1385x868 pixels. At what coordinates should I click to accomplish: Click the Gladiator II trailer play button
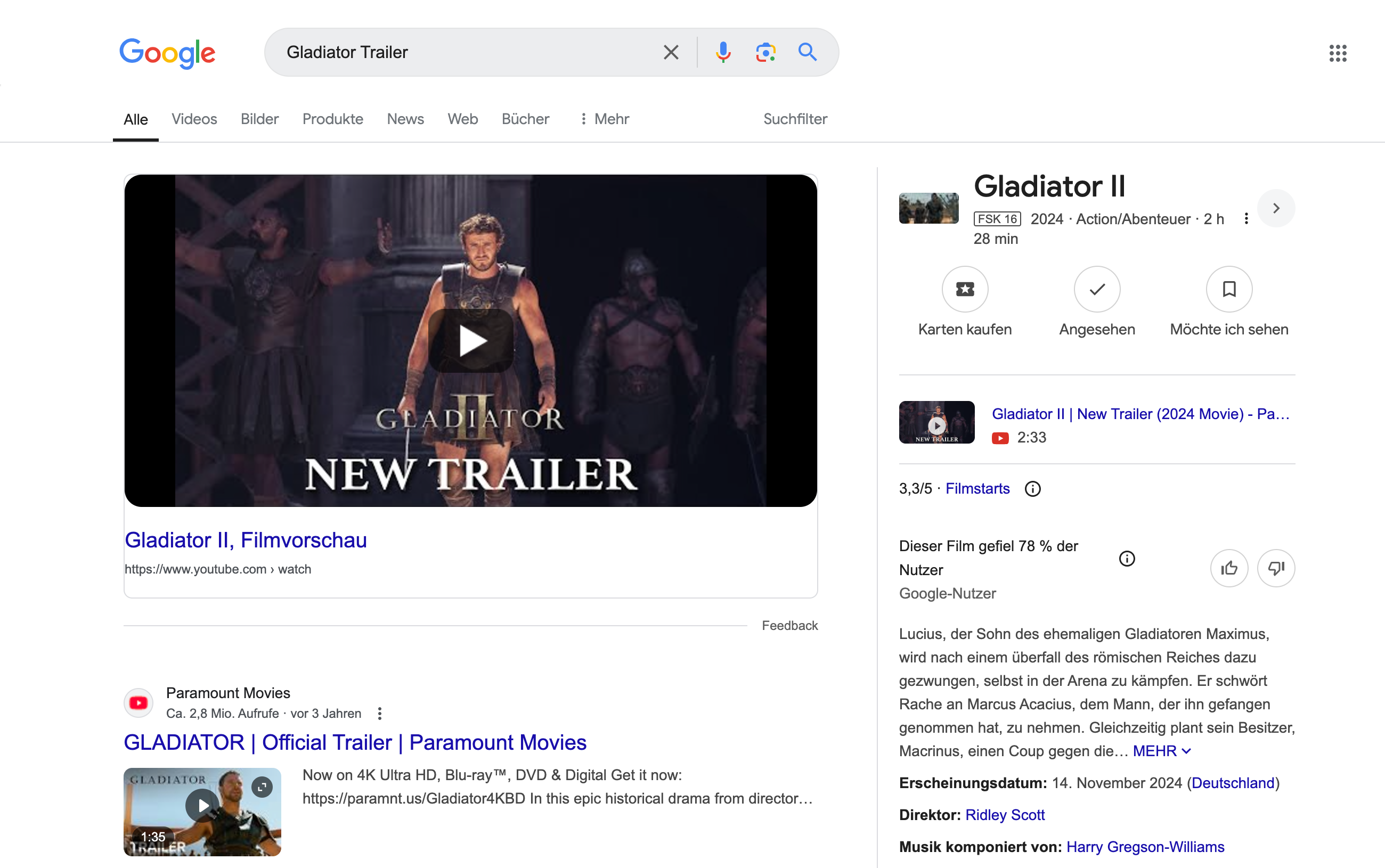coord(472,341)
